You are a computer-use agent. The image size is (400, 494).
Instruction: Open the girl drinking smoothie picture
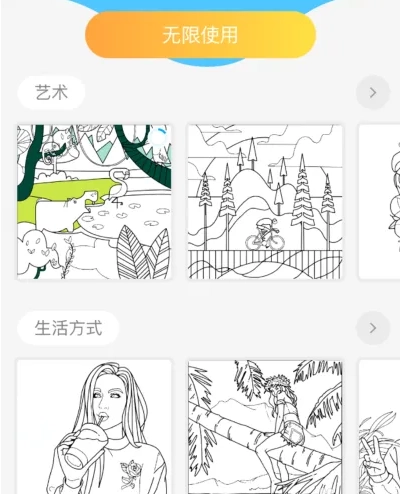click(x=94, y=427)
